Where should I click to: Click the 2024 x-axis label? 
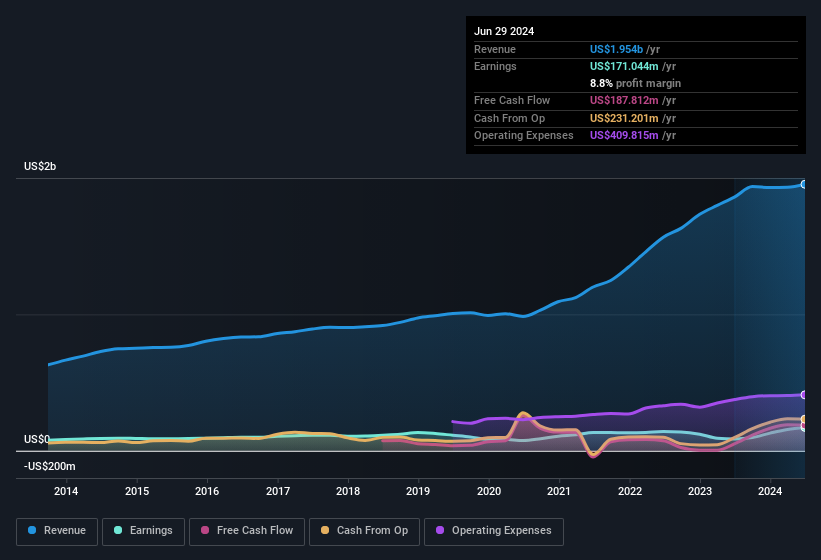pos(770,491)
